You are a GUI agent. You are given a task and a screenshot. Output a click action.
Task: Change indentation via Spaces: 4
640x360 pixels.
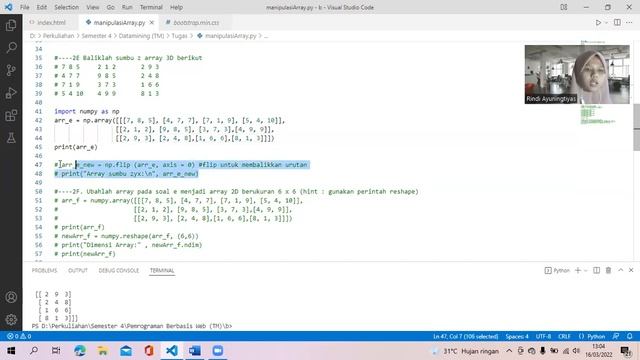(517, 336)
